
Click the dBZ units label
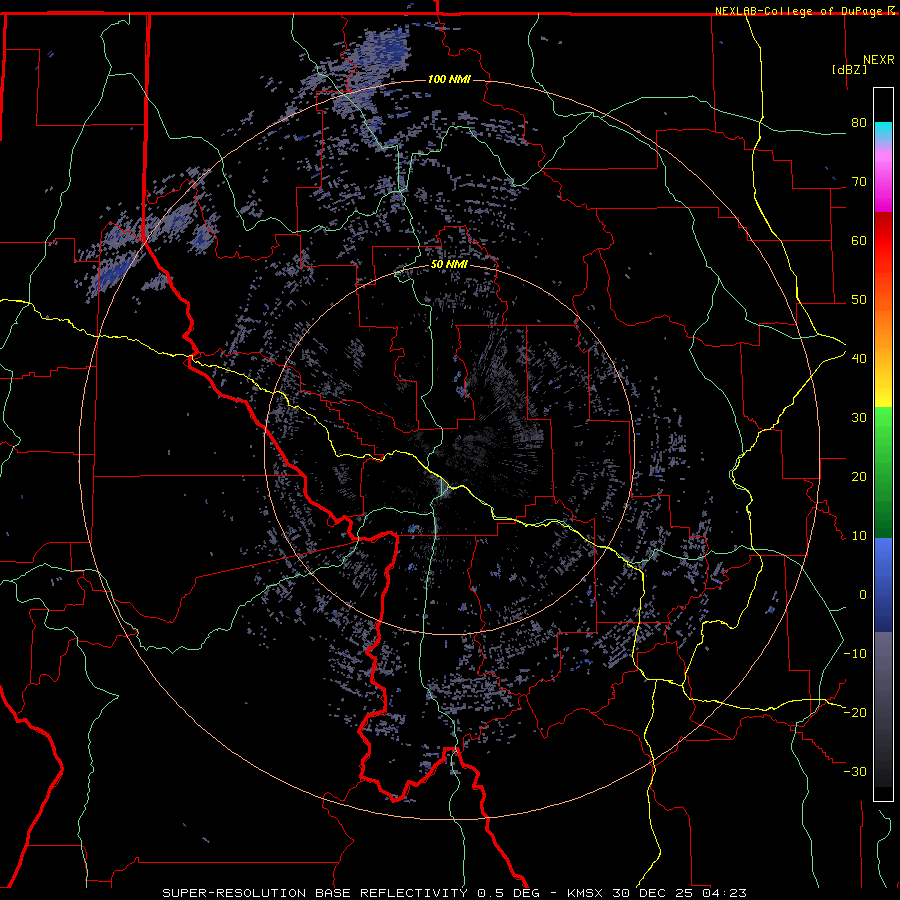tap(849, 69)
